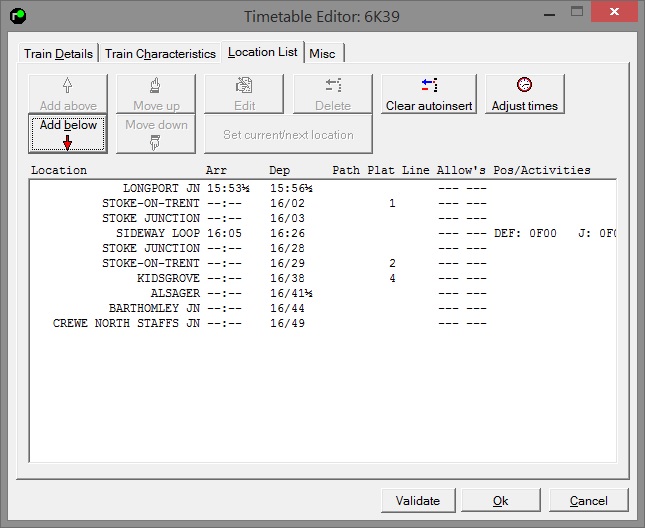This screenshot has height=528, width=645.
Task: Click Set current/next location button
Action: click(x=288, y=134)
